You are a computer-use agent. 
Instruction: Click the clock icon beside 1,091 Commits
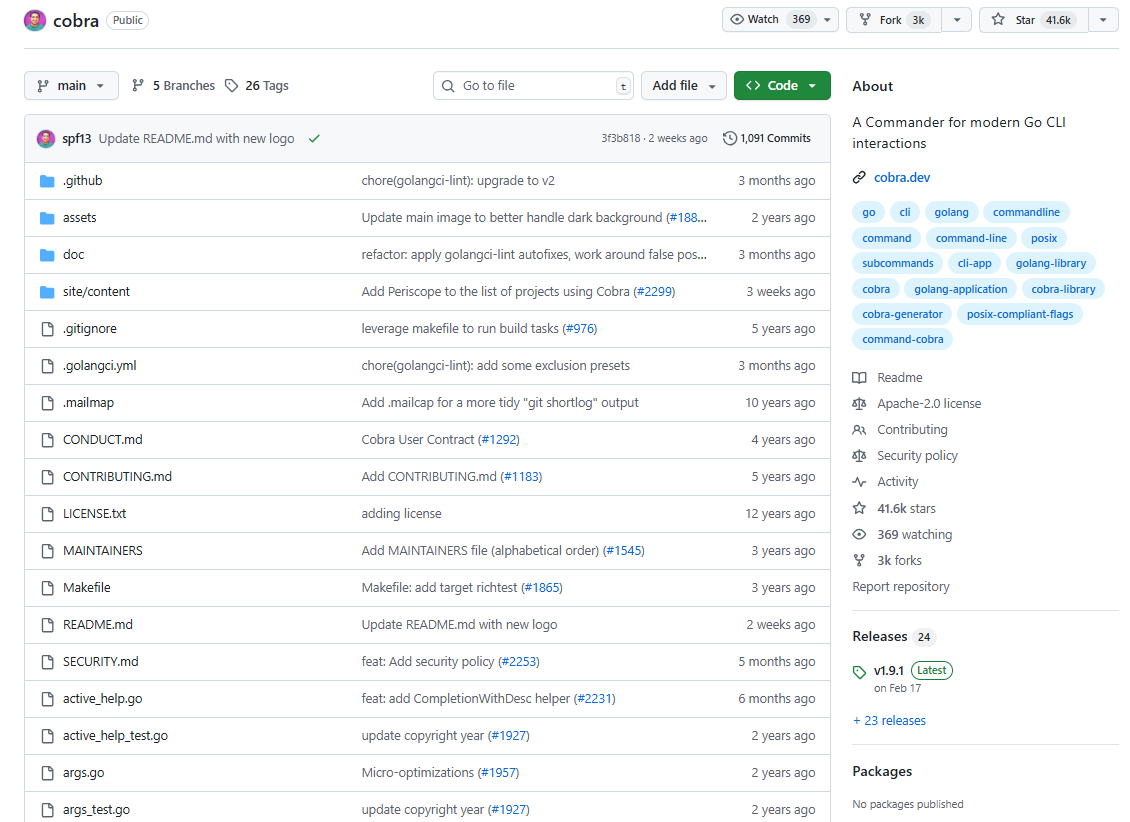[730, 138]
